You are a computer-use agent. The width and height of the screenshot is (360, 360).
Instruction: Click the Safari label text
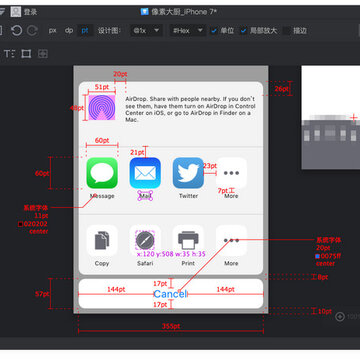145,263
